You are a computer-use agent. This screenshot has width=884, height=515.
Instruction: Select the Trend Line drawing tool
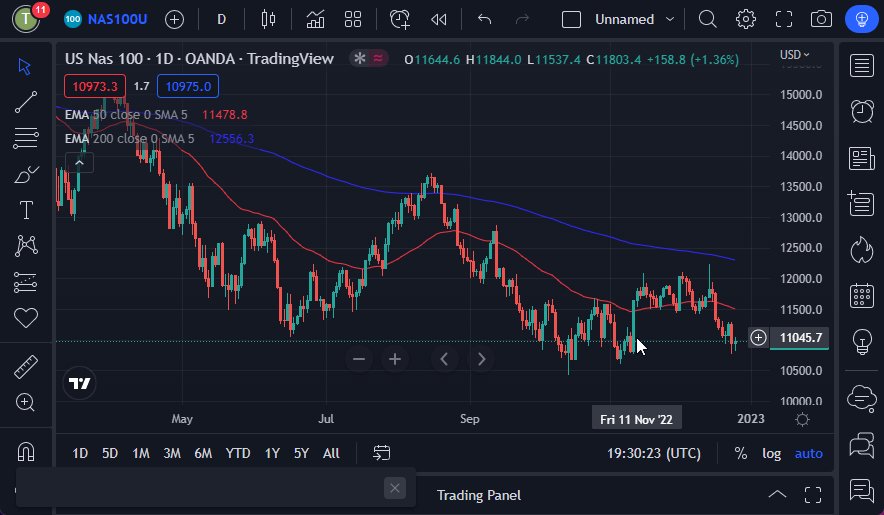(26, 101)
